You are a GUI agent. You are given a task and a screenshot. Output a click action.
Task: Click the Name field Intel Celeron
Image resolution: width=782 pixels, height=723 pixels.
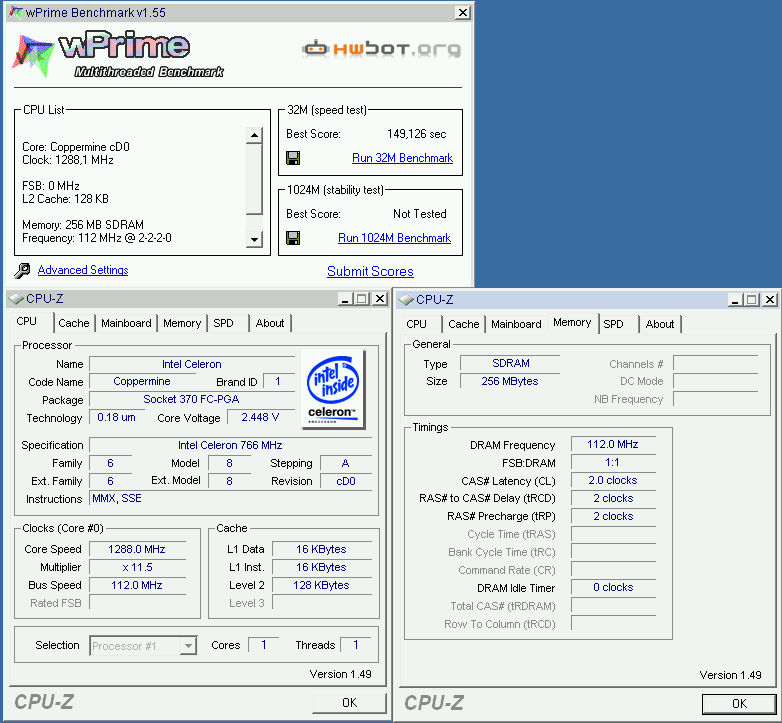(x=192, y=364)
